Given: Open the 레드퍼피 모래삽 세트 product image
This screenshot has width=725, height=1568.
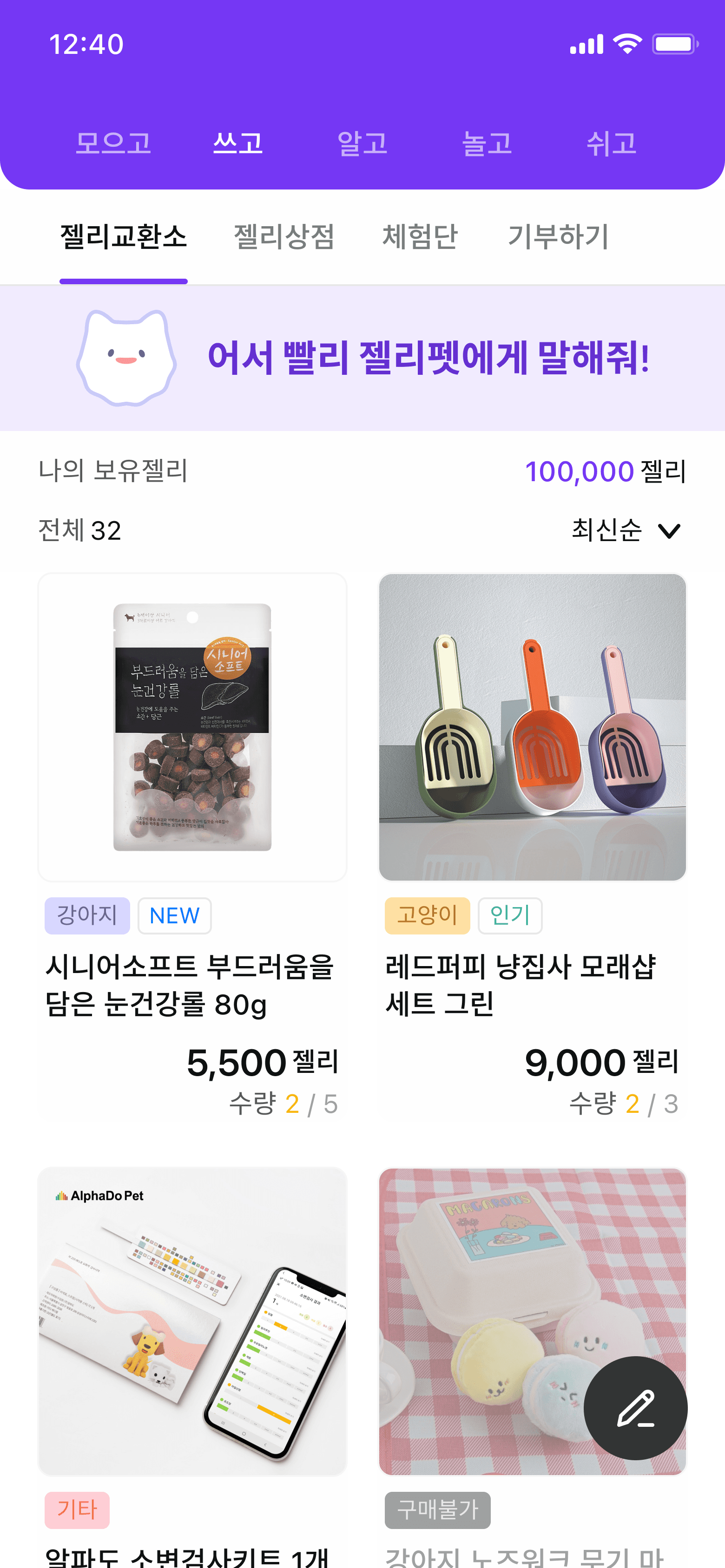Looking at the screenshot, I should [533, 727].
